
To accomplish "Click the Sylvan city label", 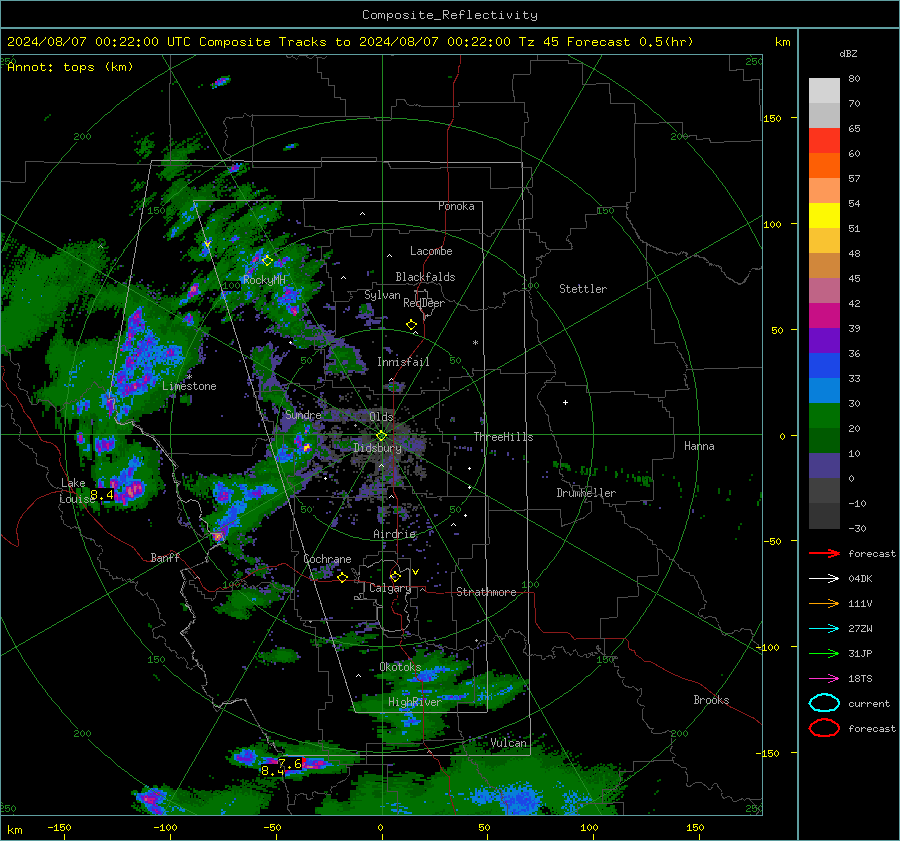I will coord(382,295).
